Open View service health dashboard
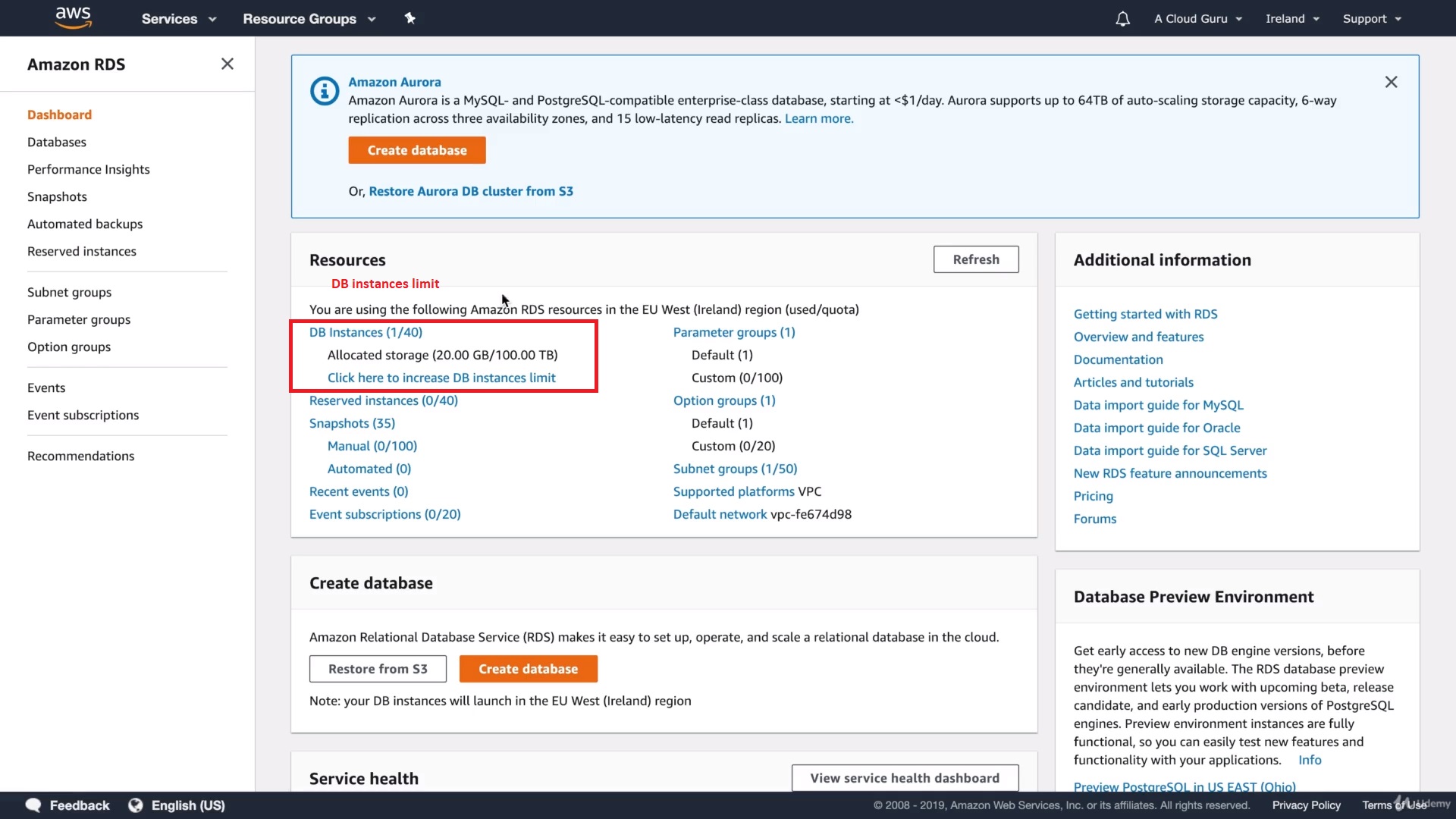This screenshot has width=1456, height=819. pyautogui.click(x=905, y=778)
